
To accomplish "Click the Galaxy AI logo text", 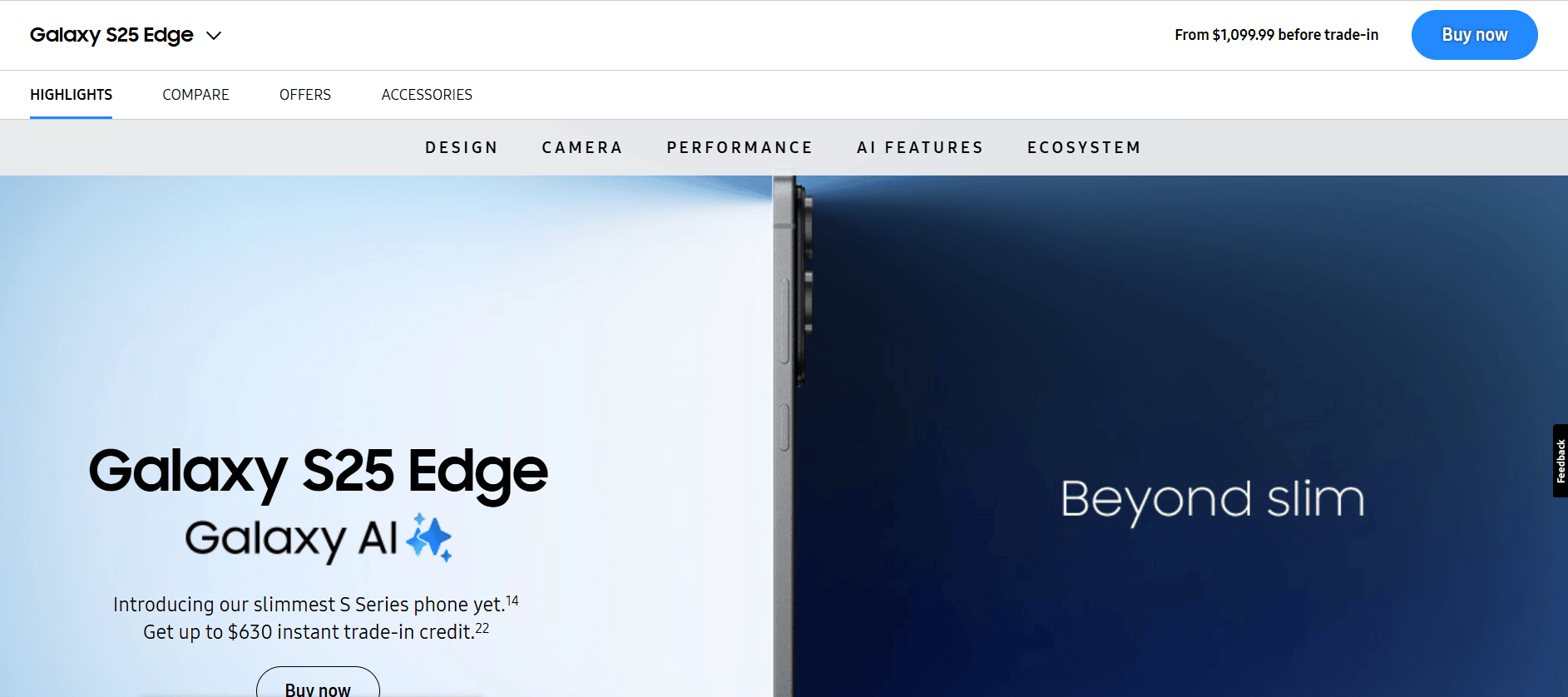I will [x=291, y=540].
